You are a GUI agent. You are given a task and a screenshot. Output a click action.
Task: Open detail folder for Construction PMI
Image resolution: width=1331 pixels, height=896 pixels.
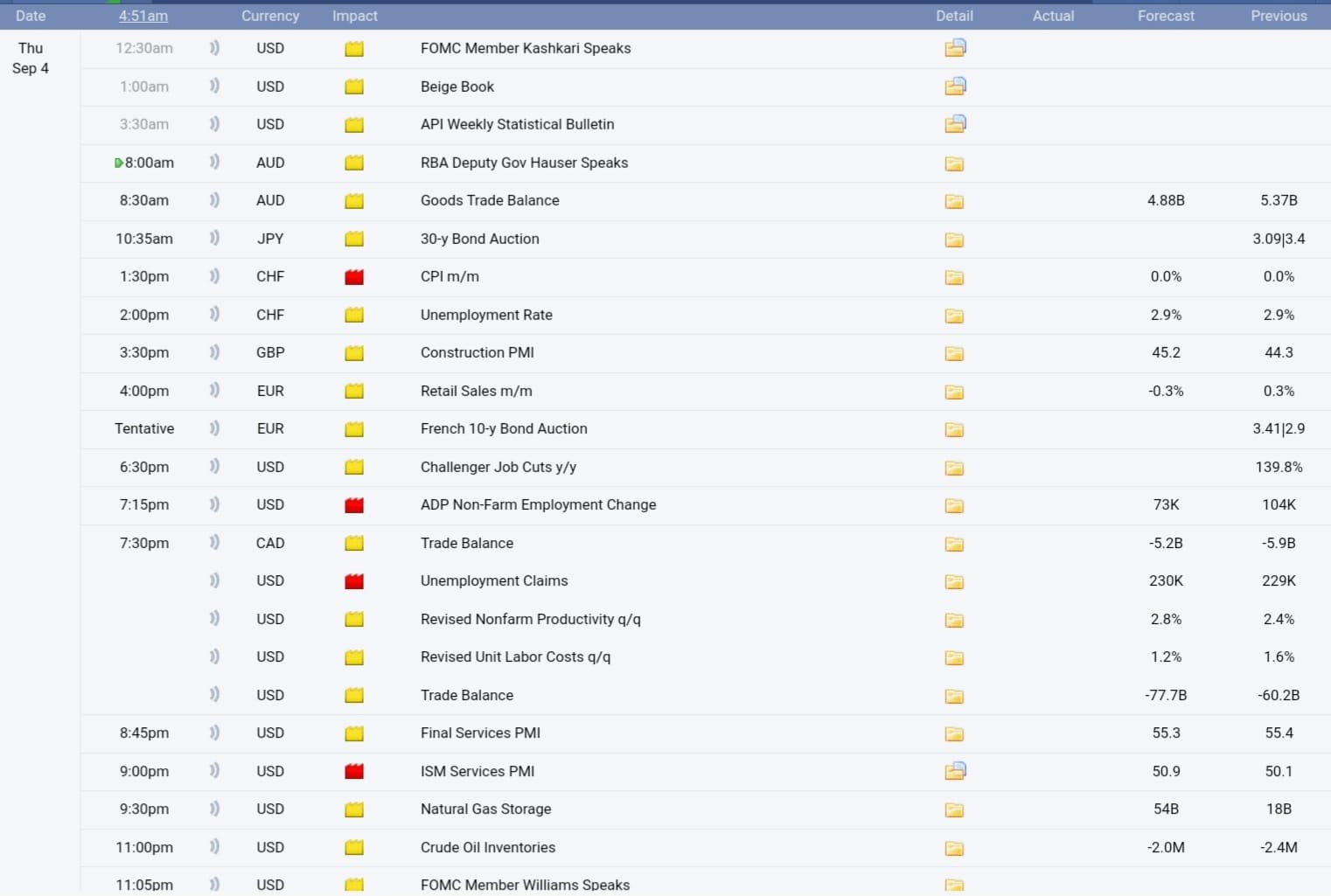pos(954,353)
